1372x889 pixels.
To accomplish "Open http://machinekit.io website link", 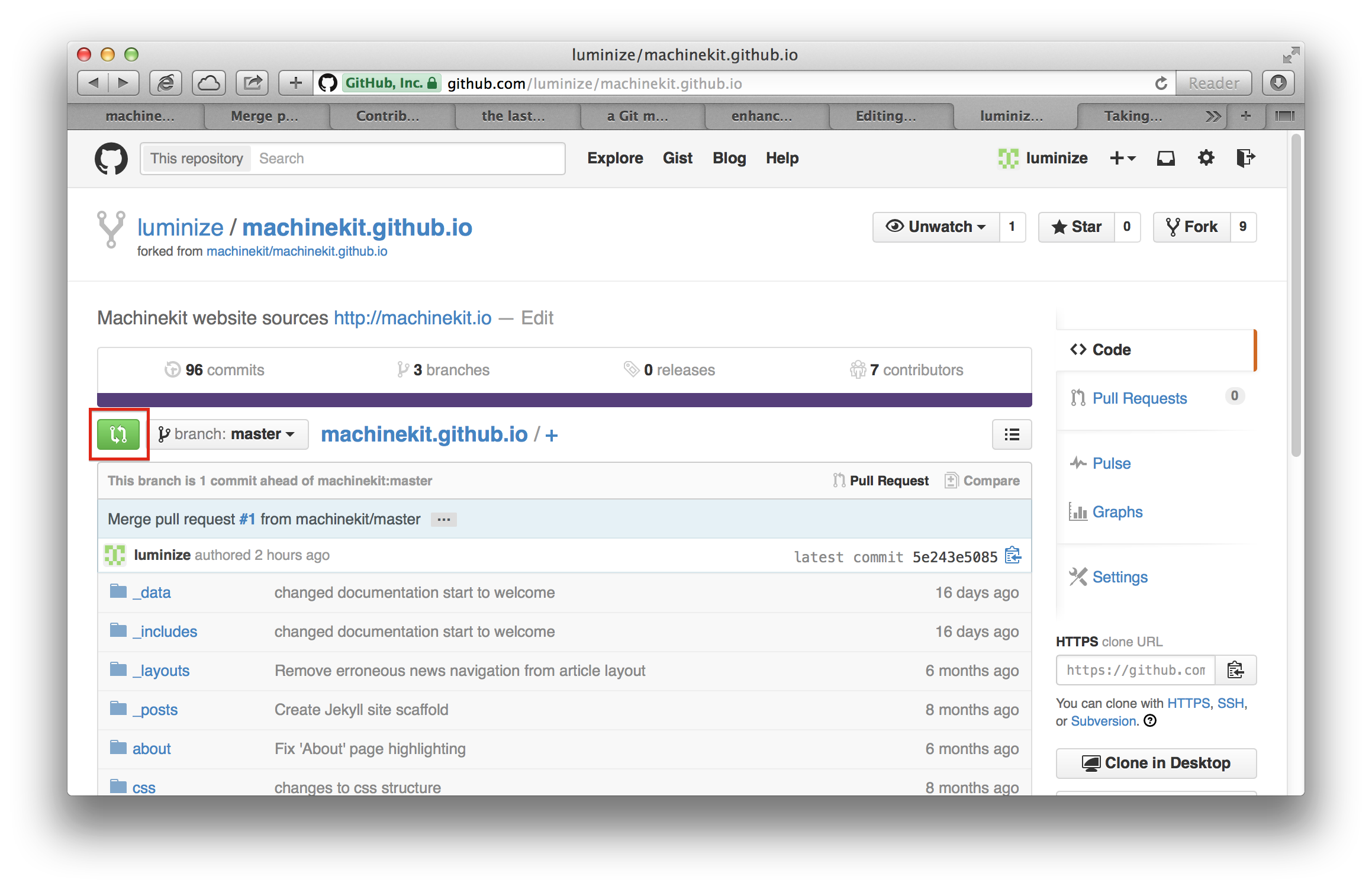I will click(413, 318).
